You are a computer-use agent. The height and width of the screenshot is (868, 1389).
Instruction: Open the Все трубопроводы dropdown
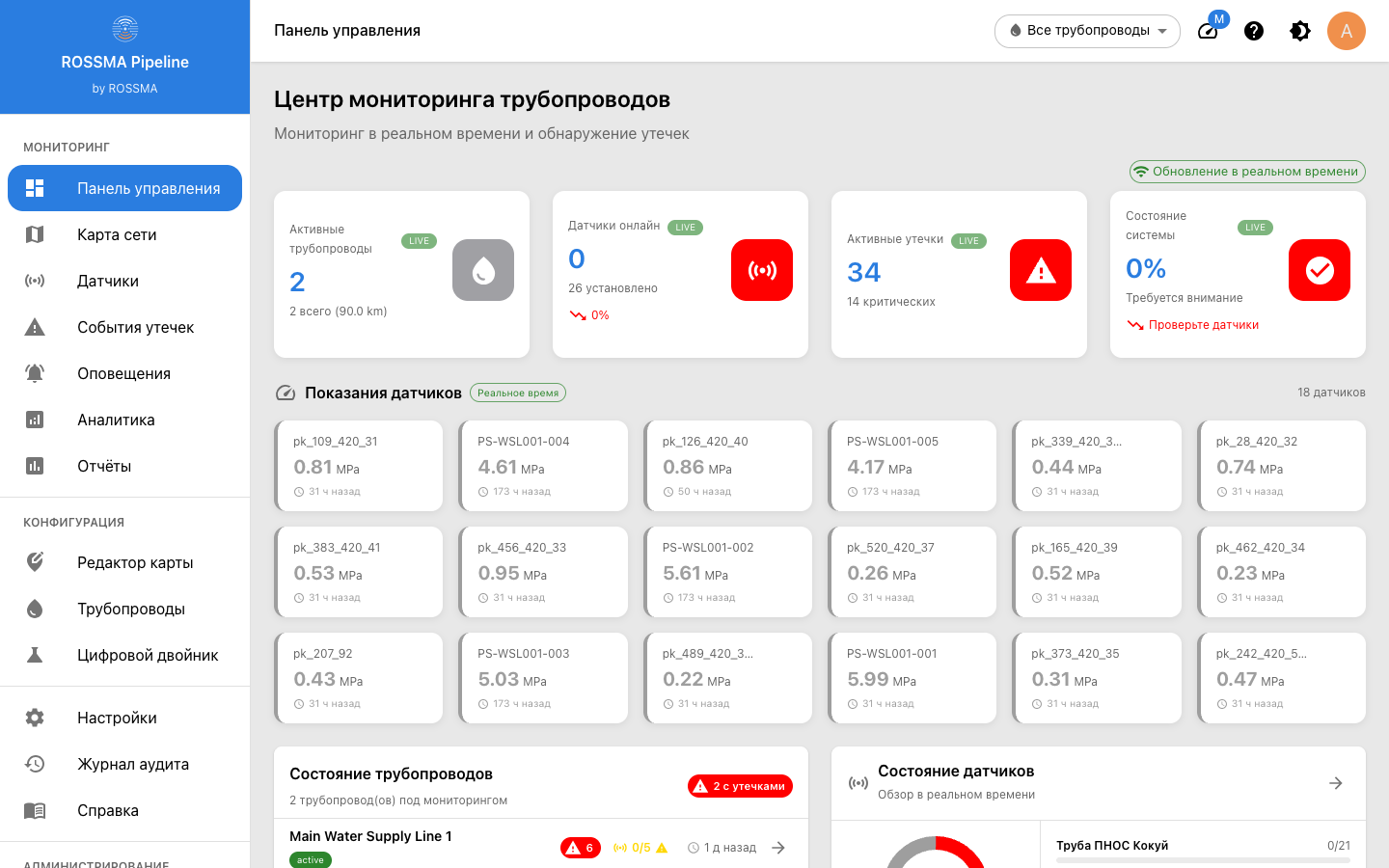tap(1087, 31)
